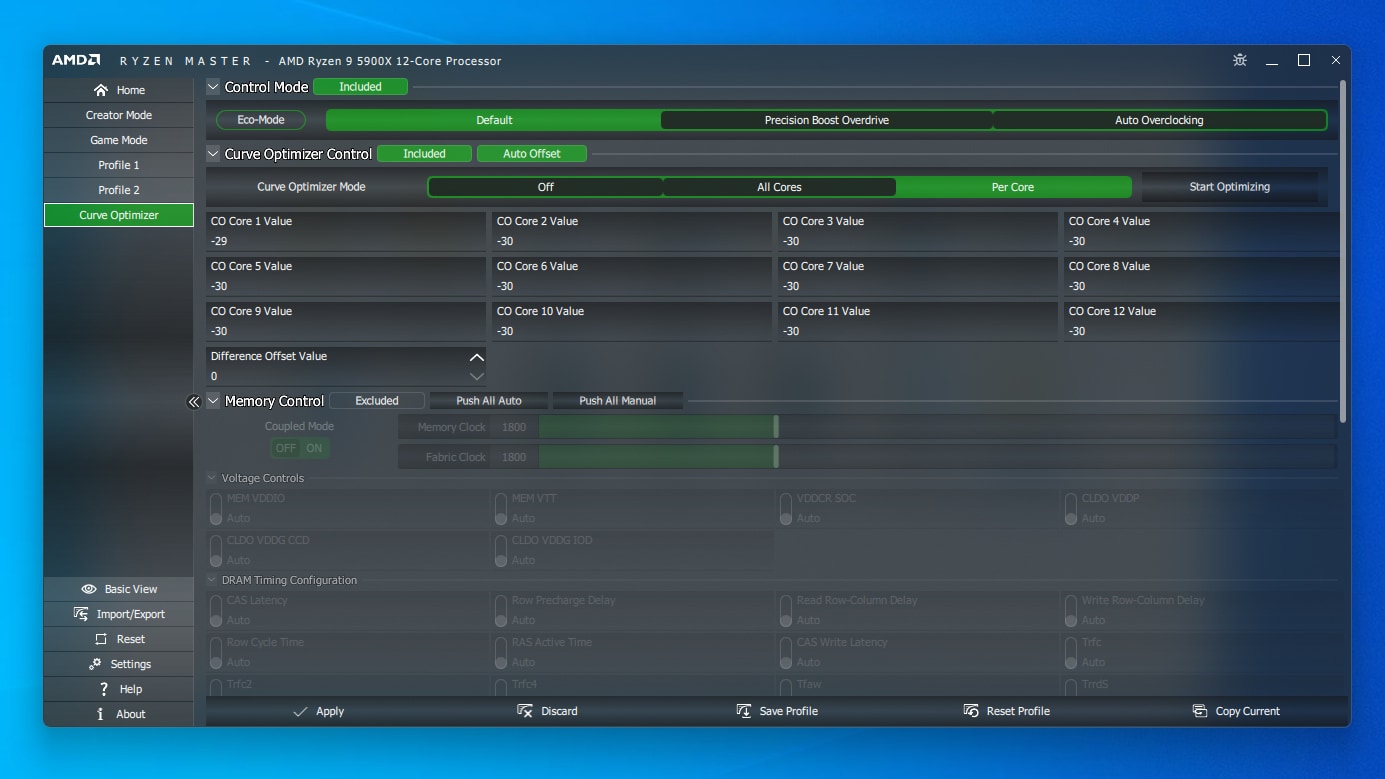
Task: Select Auto Overclocking mode
Action: [1159, 120]
